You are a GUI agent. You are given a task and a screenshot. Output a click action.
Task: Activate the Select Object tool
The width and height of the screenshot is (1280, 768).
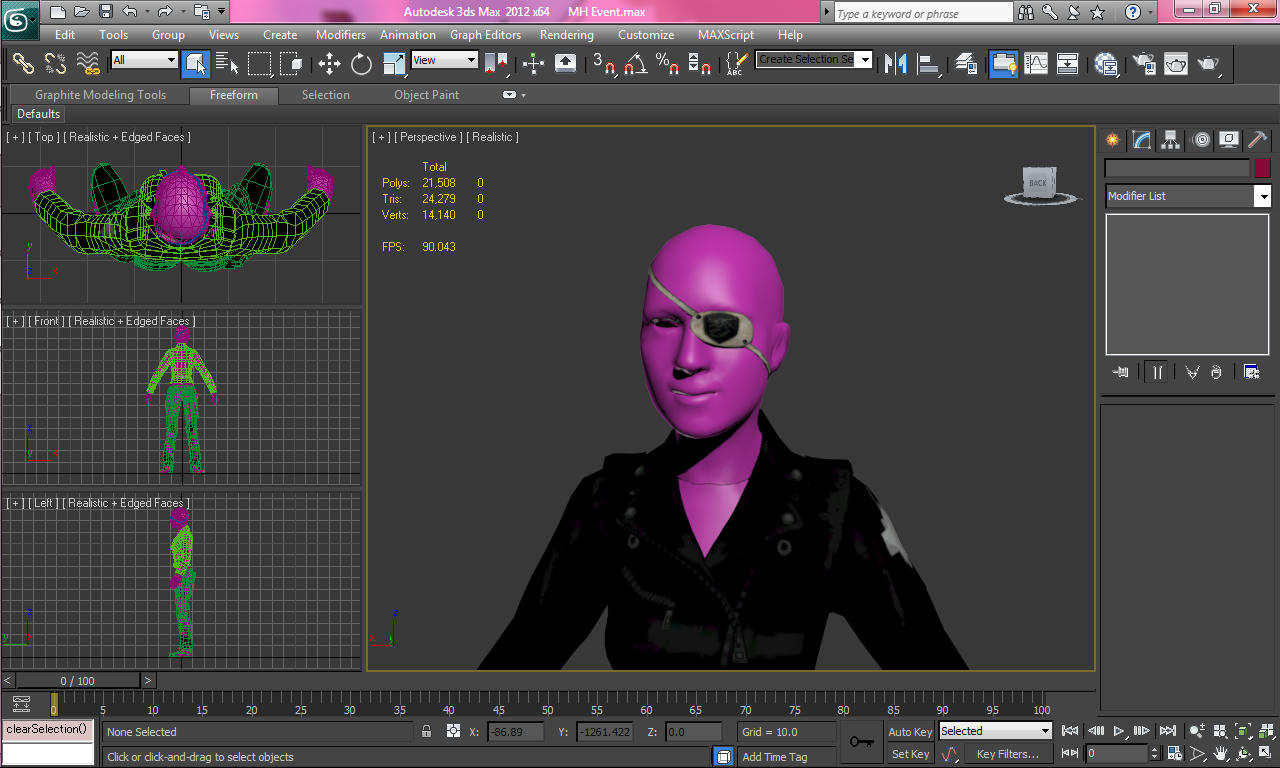pyautogui.click(x=196, y=64)
